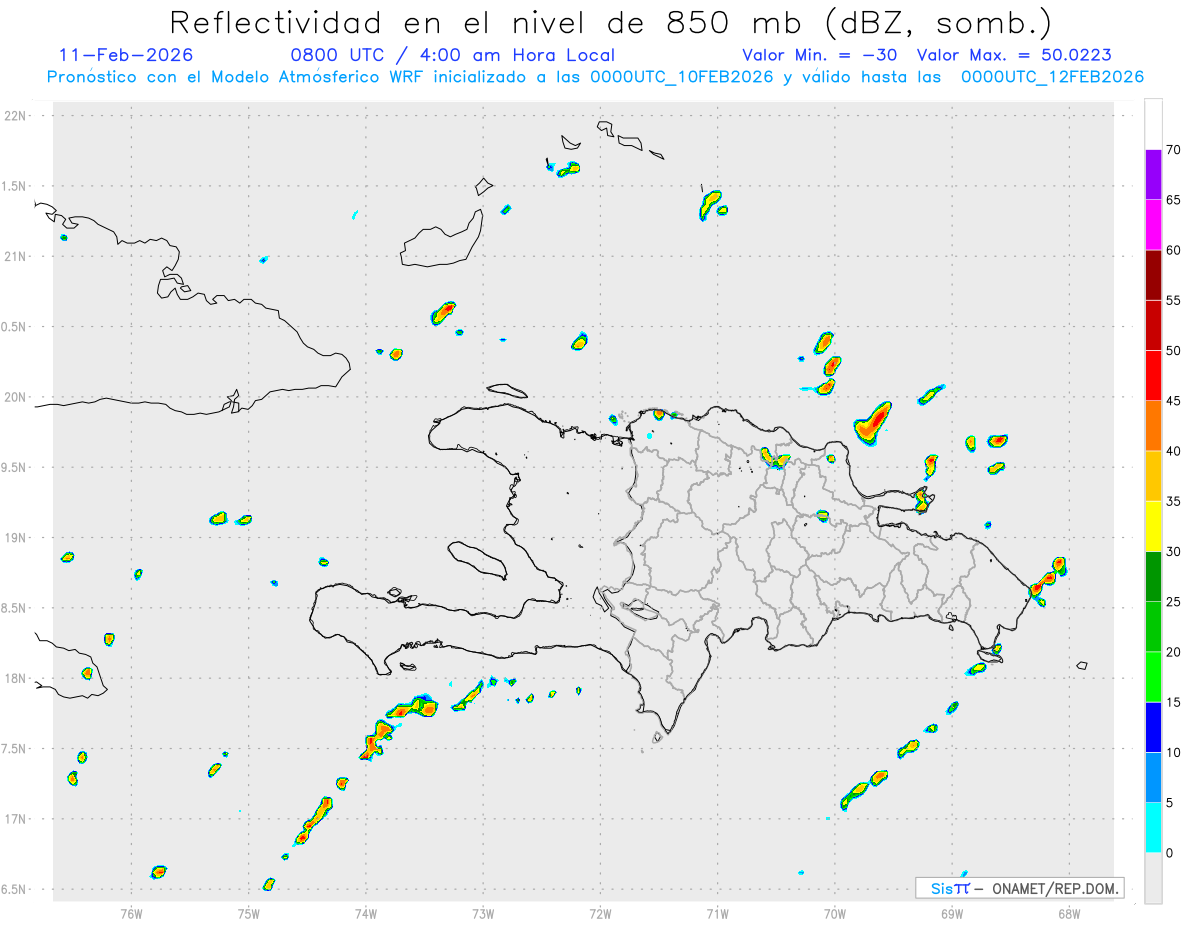
Task: Select the orange 40-45 dBZ colorbar segment
Action: tap(1153, 425)
